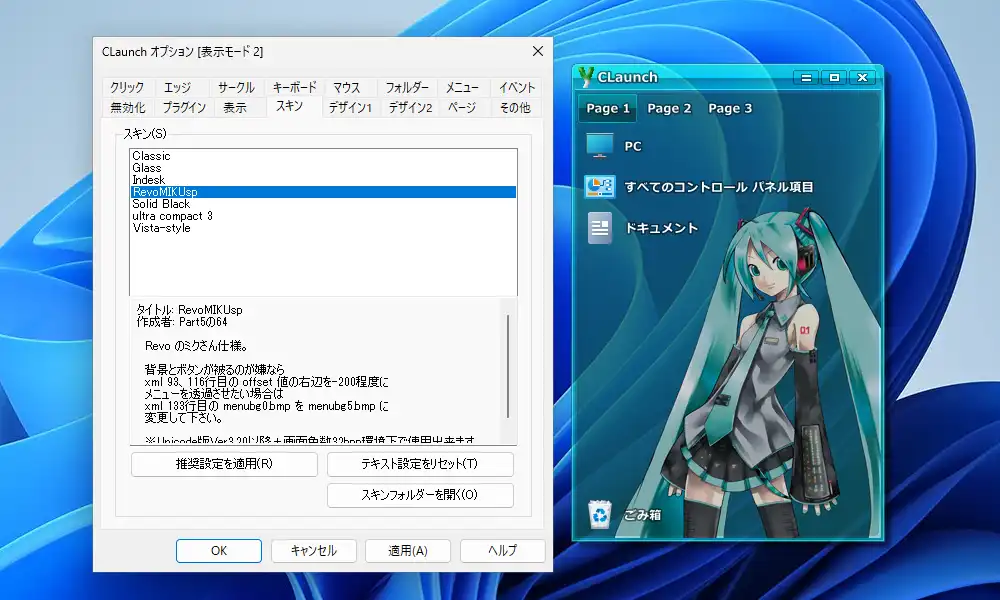Open the イベント tab
Viewport: 1000px width, 600px height.
click(x=517, y=87)
